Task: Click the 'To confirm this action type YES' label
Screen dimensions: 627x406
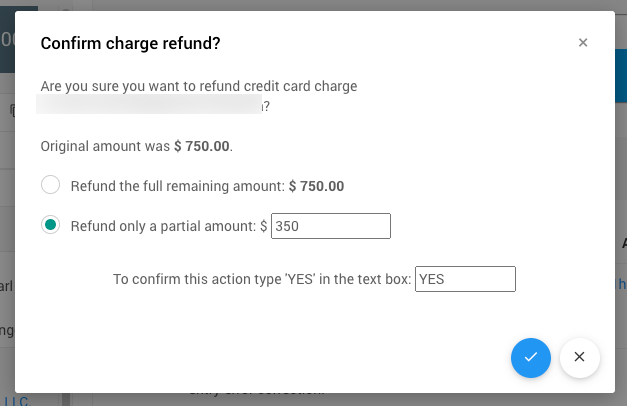Action: pos(262,279)
